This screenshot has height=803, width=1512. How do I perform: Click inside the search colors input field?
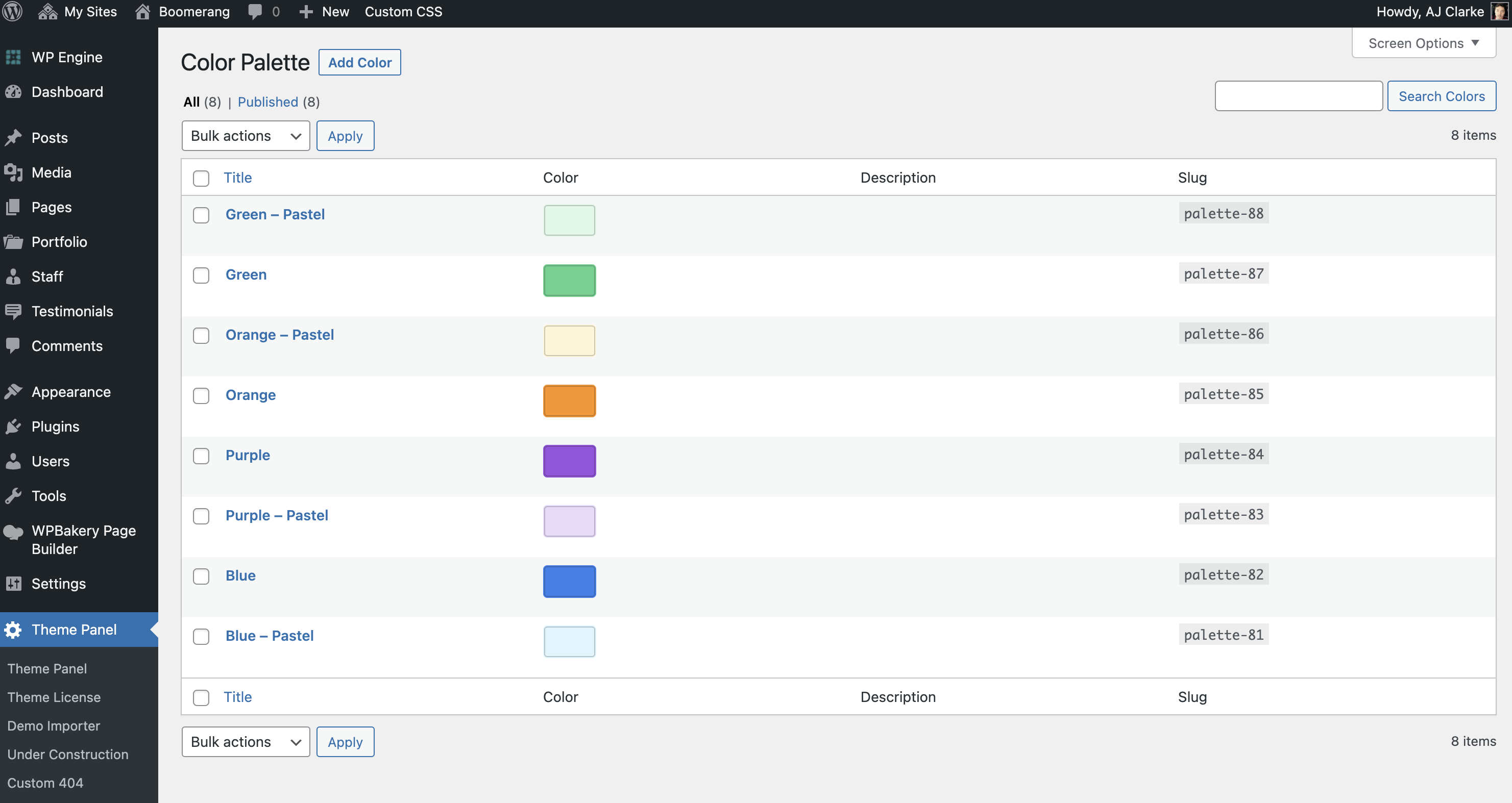(x=1298, y=95)
